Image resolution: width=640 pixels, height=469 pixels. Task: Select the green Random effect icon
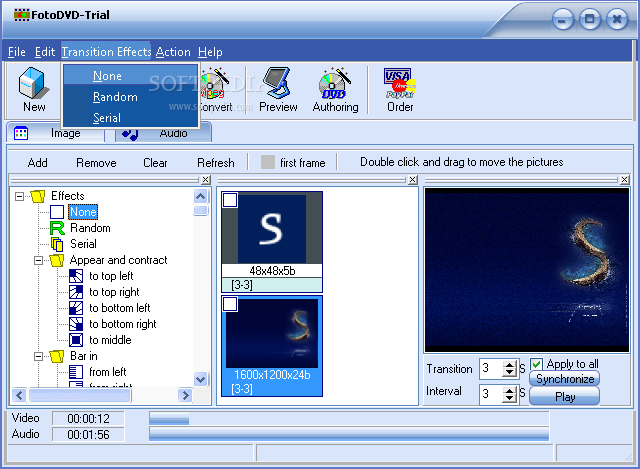coord(57,228)
